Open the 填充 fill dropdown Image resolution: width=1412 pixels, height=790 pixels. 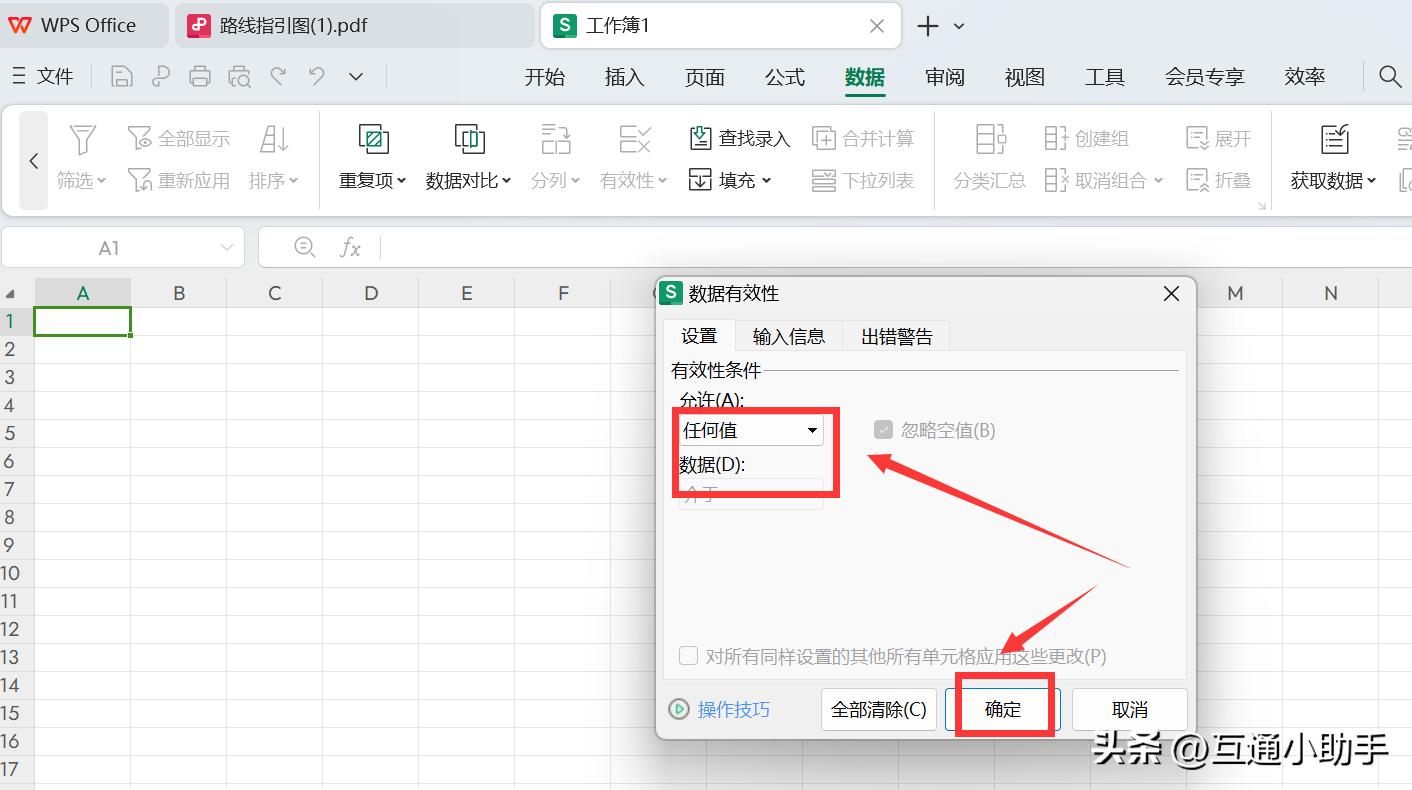pos(732,181)
